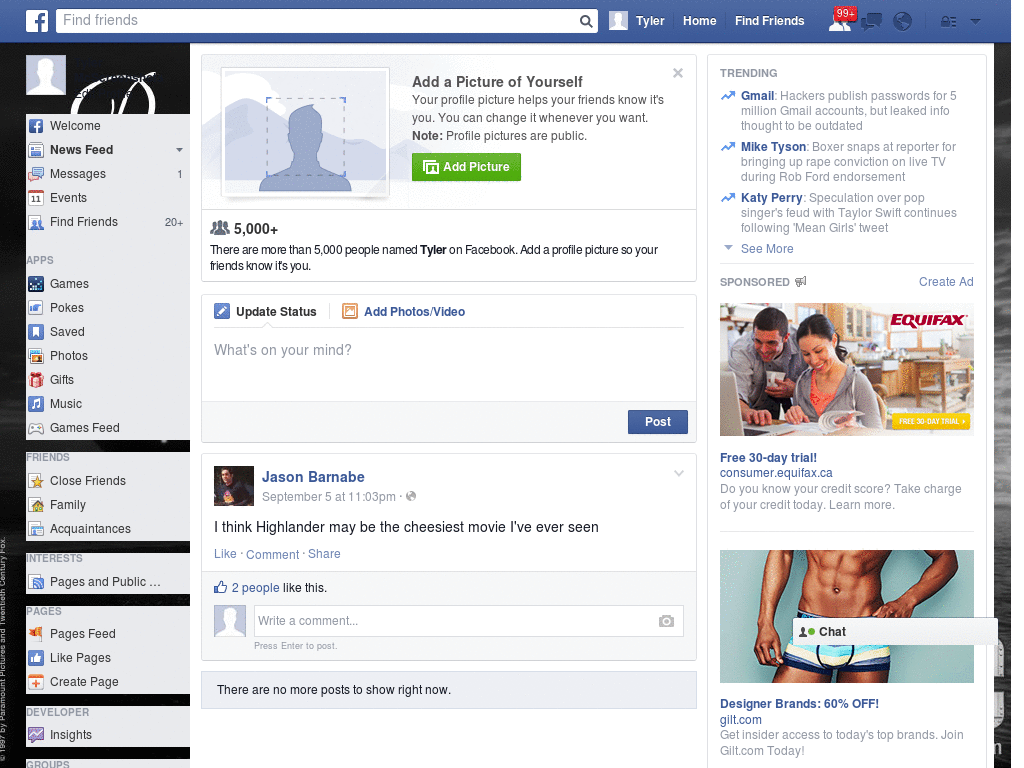Screen dimensions: 1024x768
Task: Open the post options chevron on Jason's post
Action: 679,473
